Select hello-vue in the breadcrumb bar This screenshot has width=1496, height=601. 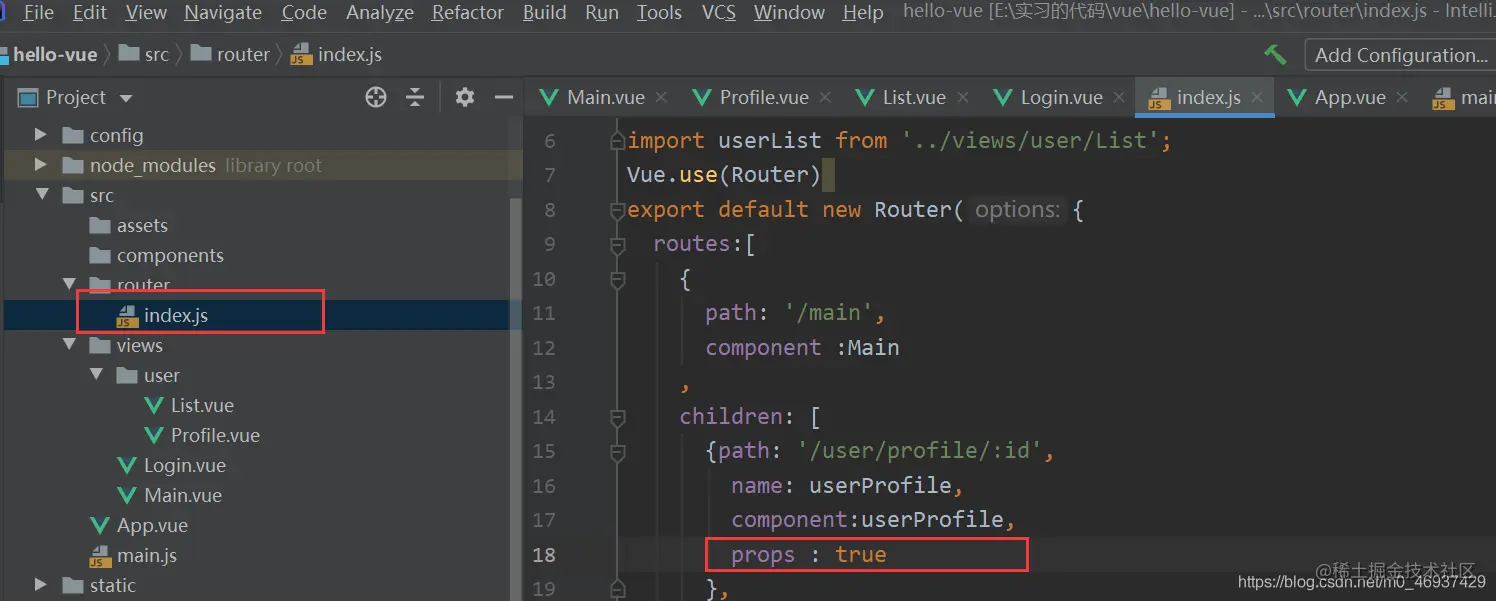55,55
